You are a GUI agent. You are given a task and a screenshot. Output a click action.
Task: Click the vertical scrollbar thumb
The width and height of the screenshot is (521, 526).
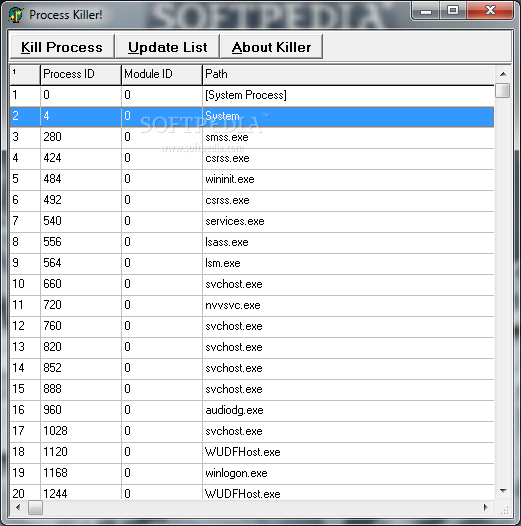click(503, 91)
